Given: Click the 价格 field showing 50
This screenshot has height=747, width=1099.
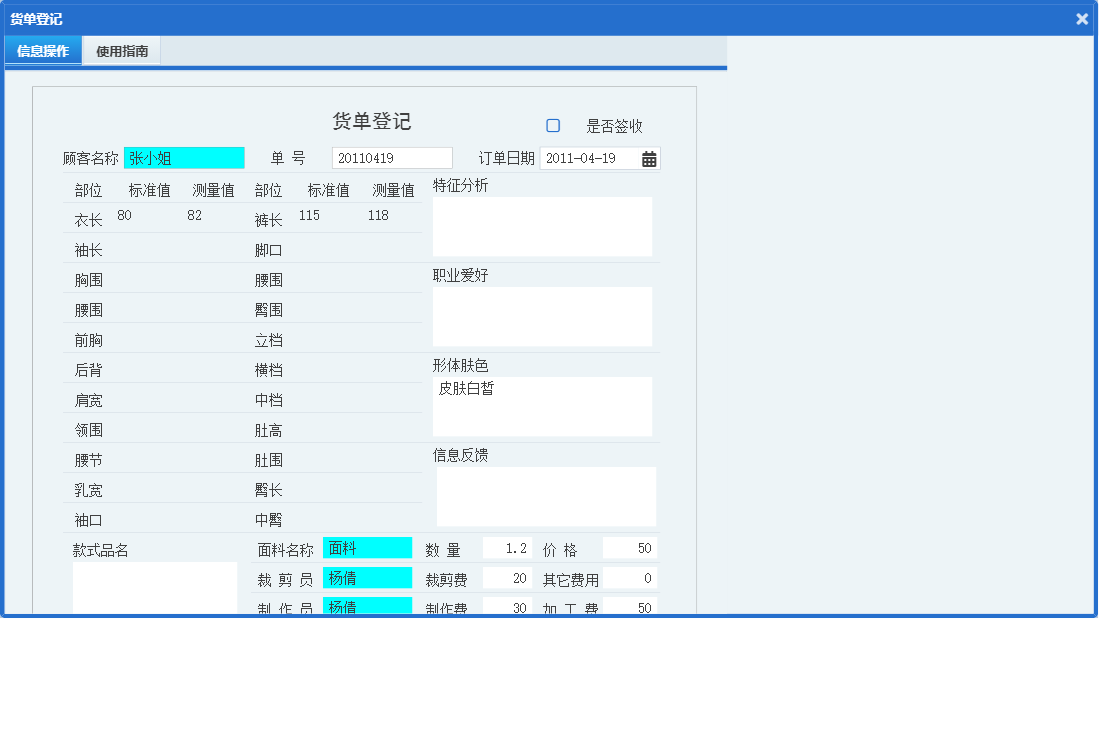Looking at the screenshot, I should (630, 547).
